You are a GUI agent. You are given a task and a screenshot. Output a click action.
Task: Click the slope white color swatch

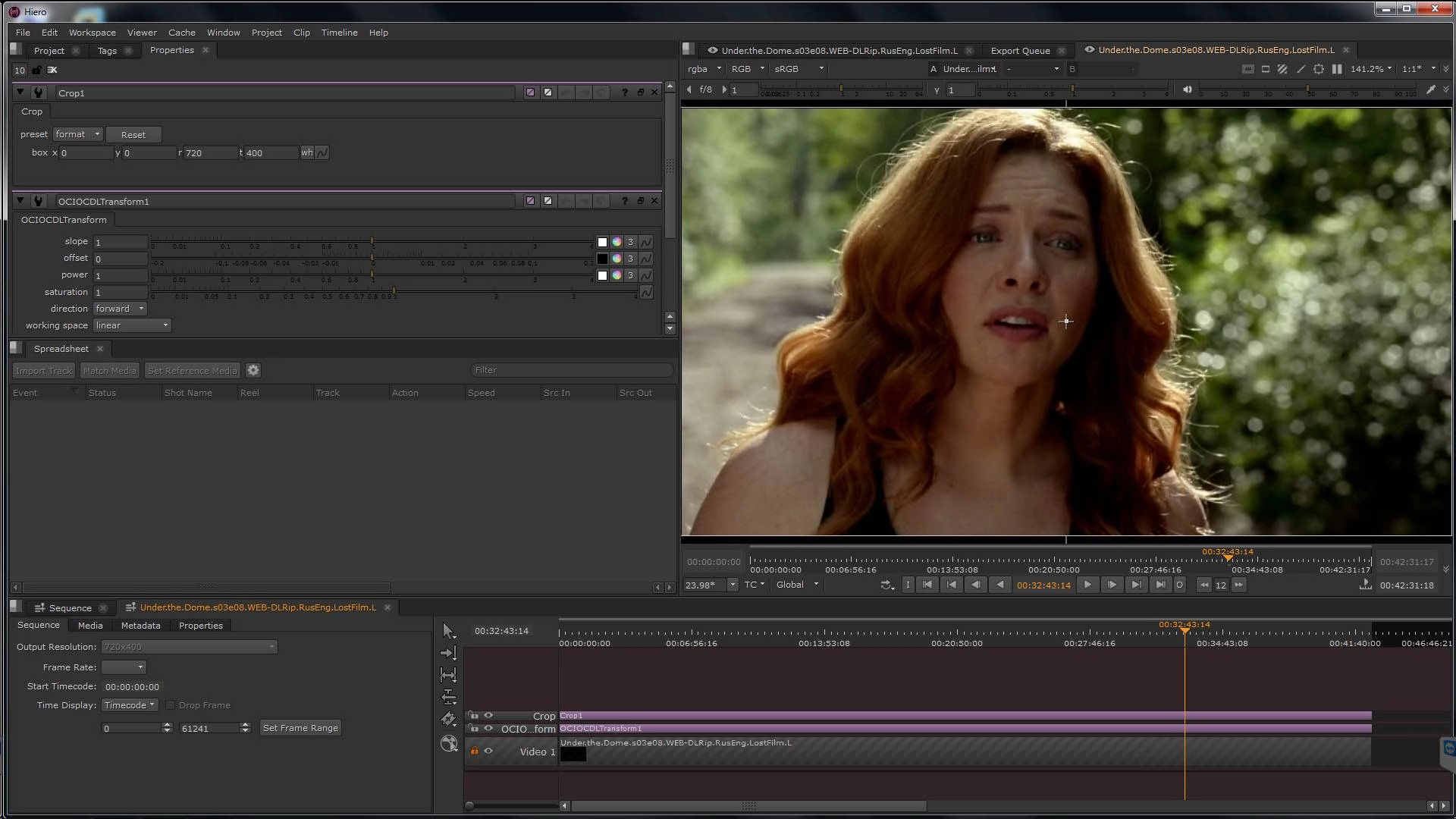pyautogui.click(x=602, y=242)
